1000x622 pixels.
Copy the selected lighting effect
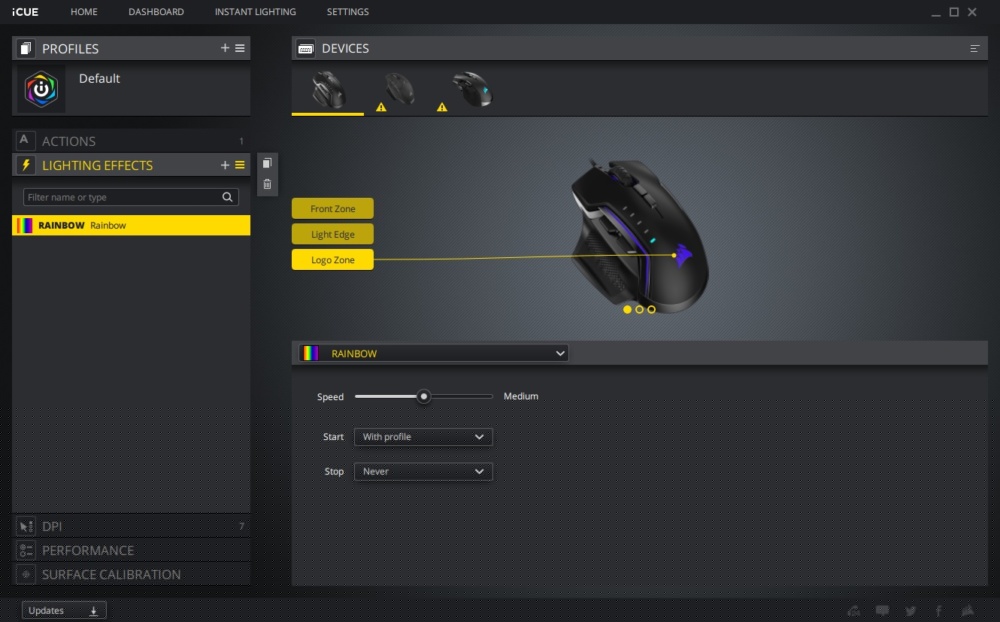pyautogui.click(x=267, y=163)
